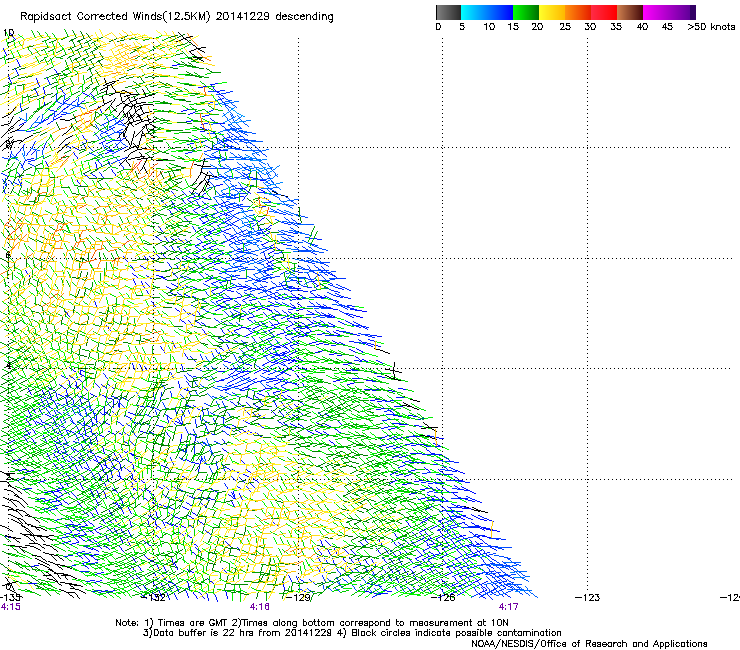Click the brown 35-40 knots color segment

pyautogui.click(x=630, y=12)
